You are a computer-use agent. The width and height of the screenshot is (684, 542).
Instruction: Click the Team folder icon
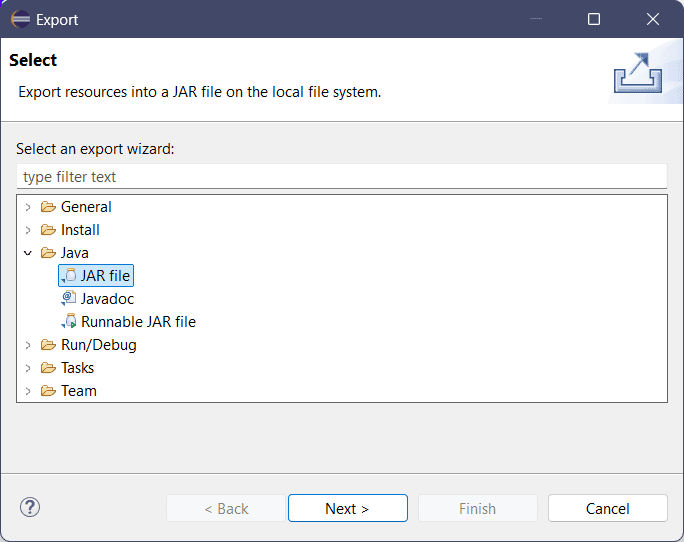48,391
